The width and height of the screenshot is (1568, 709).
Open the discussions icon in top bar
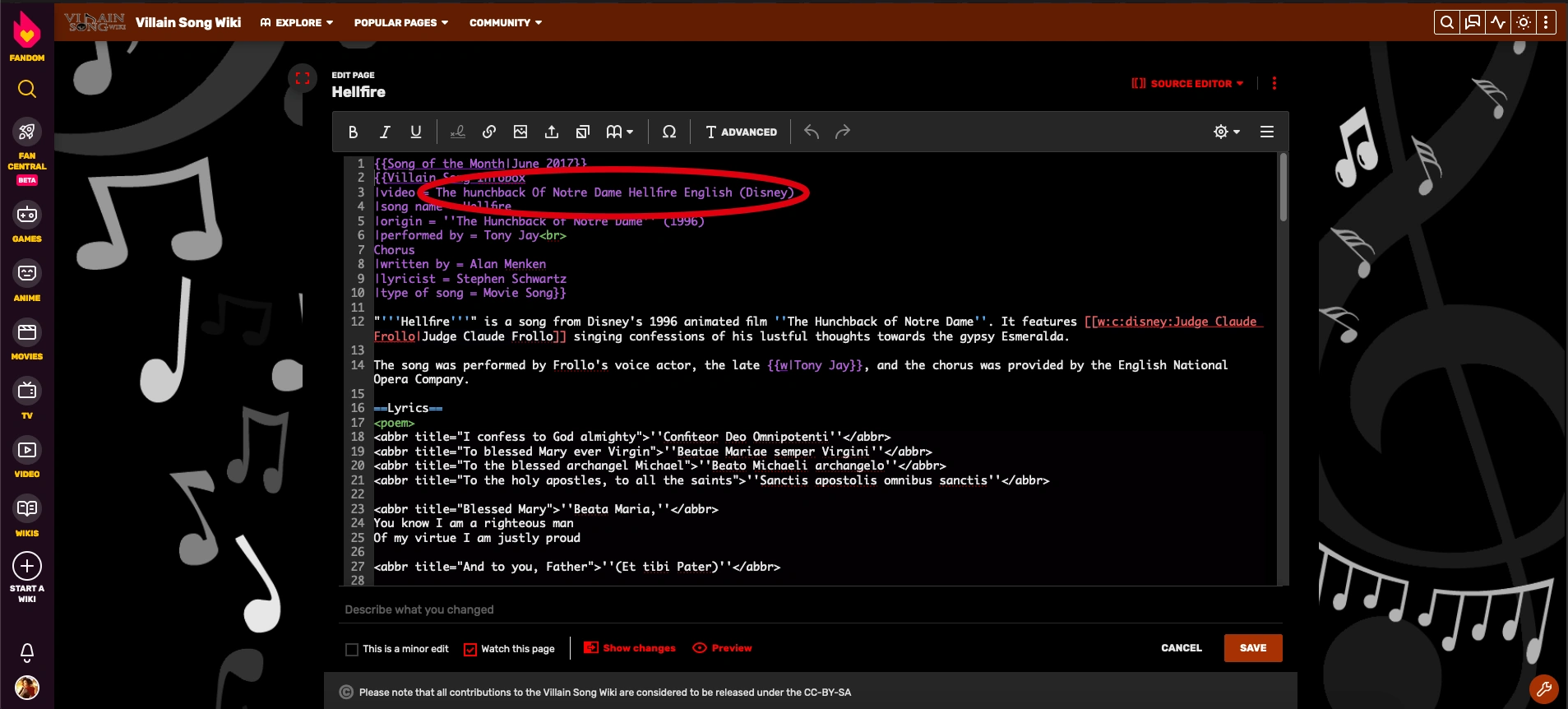(1473, 22)
